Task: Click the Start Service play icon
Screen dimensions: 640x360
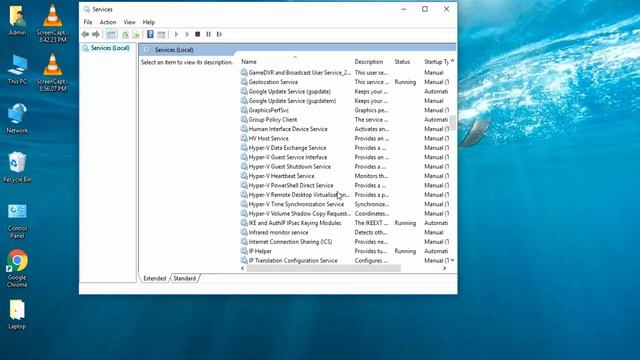Action: point(176,34)
